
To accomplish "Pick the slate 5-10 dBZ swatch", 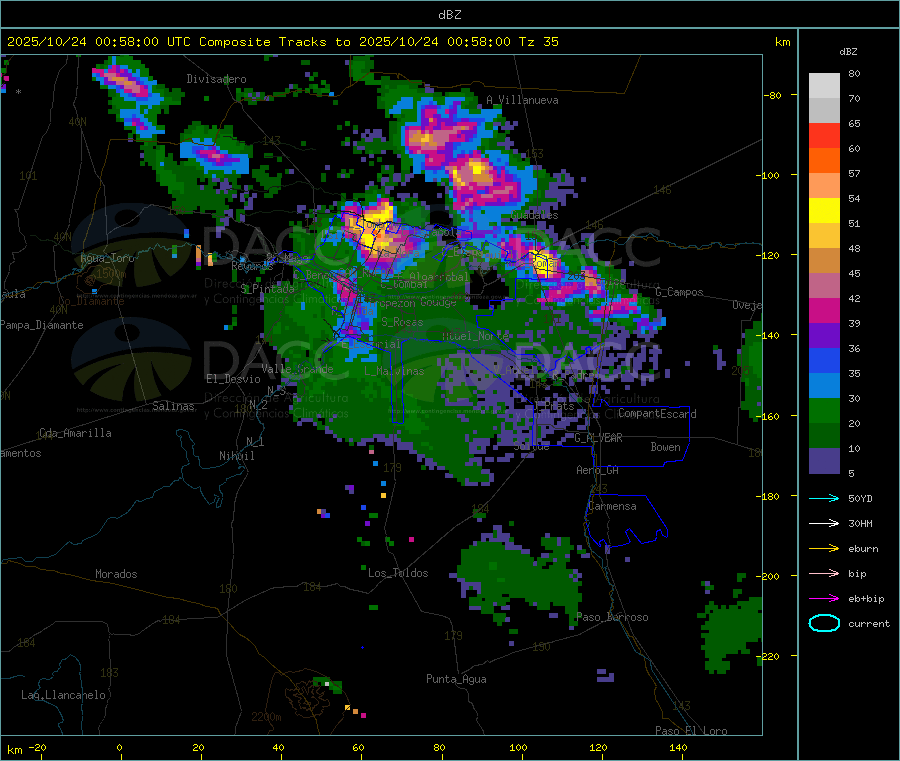I will (x=824, y=461).
